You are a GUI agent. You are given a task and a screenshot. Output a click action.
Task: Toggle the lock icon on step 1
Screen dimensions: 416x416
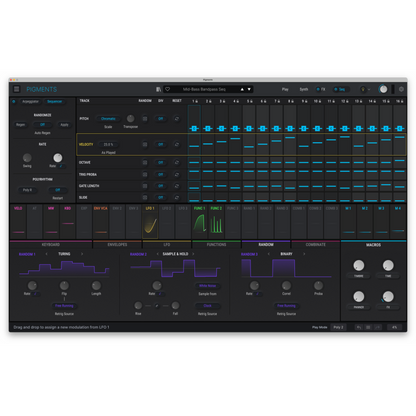tap(197, 101)
